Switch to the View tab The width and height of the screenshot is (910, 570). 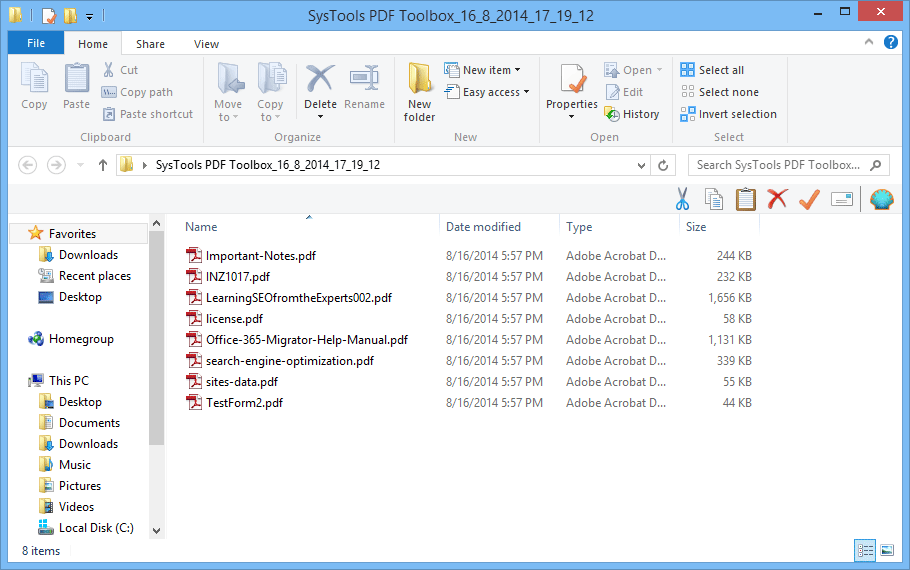[x=206, y=44]
